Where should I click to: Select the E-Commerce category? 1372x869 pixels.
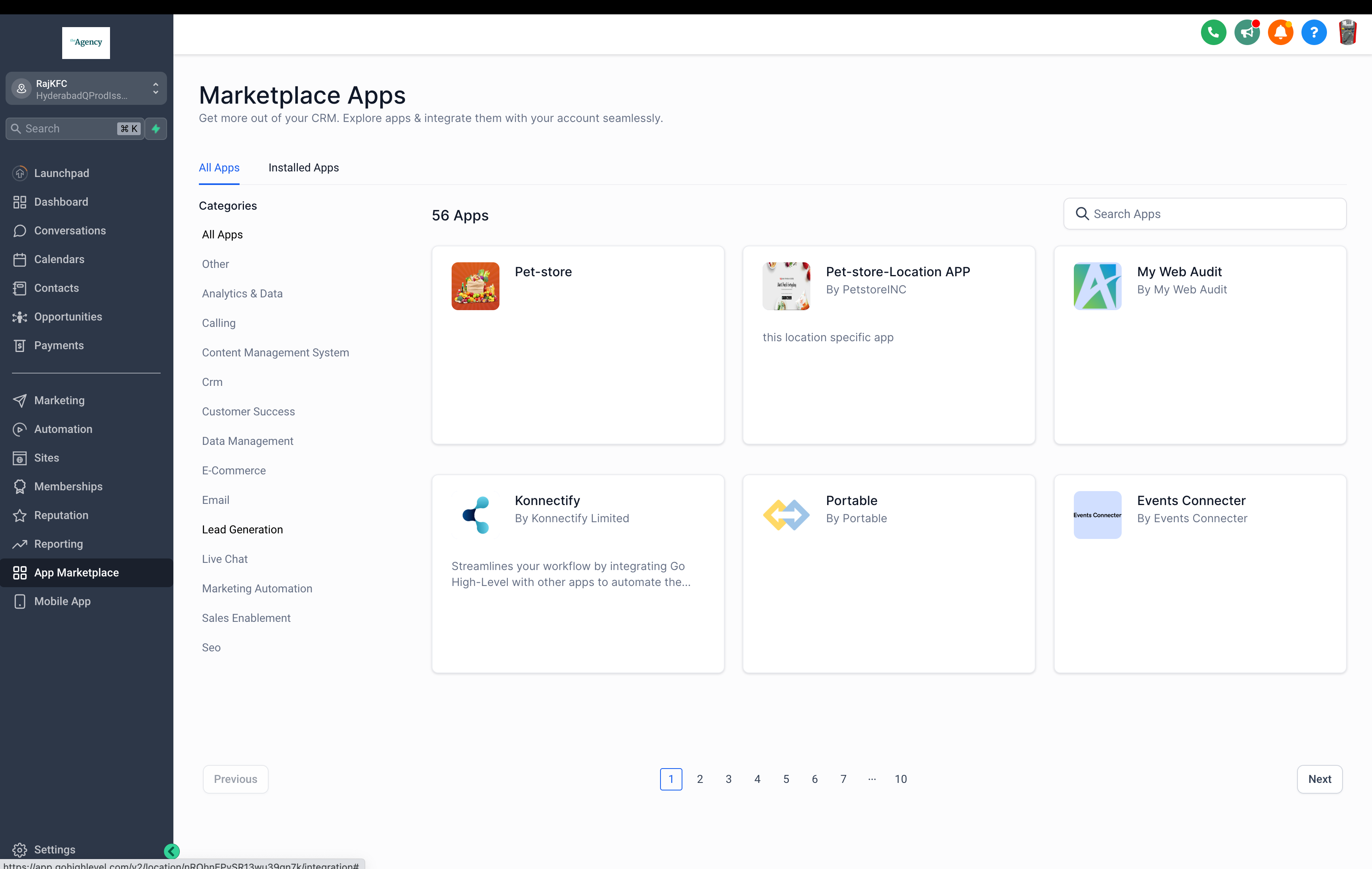(234, 471)
